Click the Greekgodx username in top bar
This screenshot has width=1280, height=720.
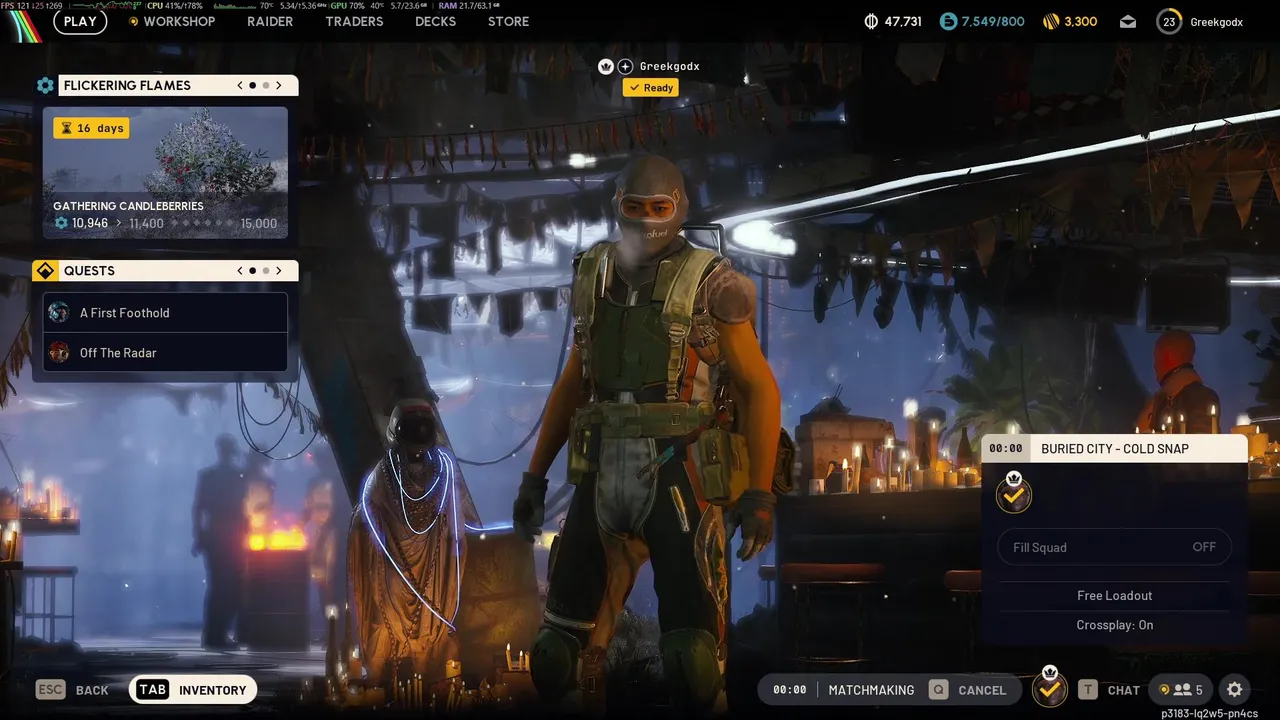tap(1216, 21)
